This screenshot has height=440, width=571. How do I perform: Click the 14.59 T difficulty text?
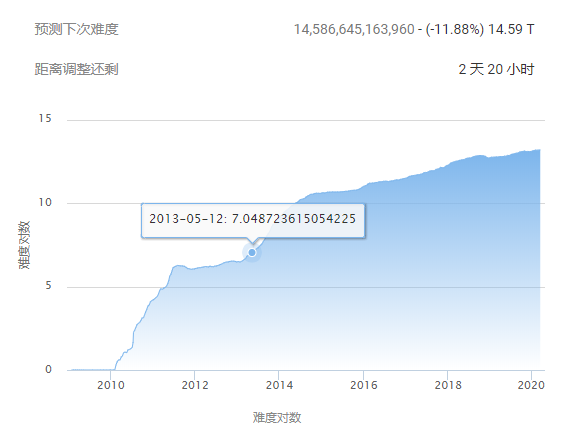511,29
